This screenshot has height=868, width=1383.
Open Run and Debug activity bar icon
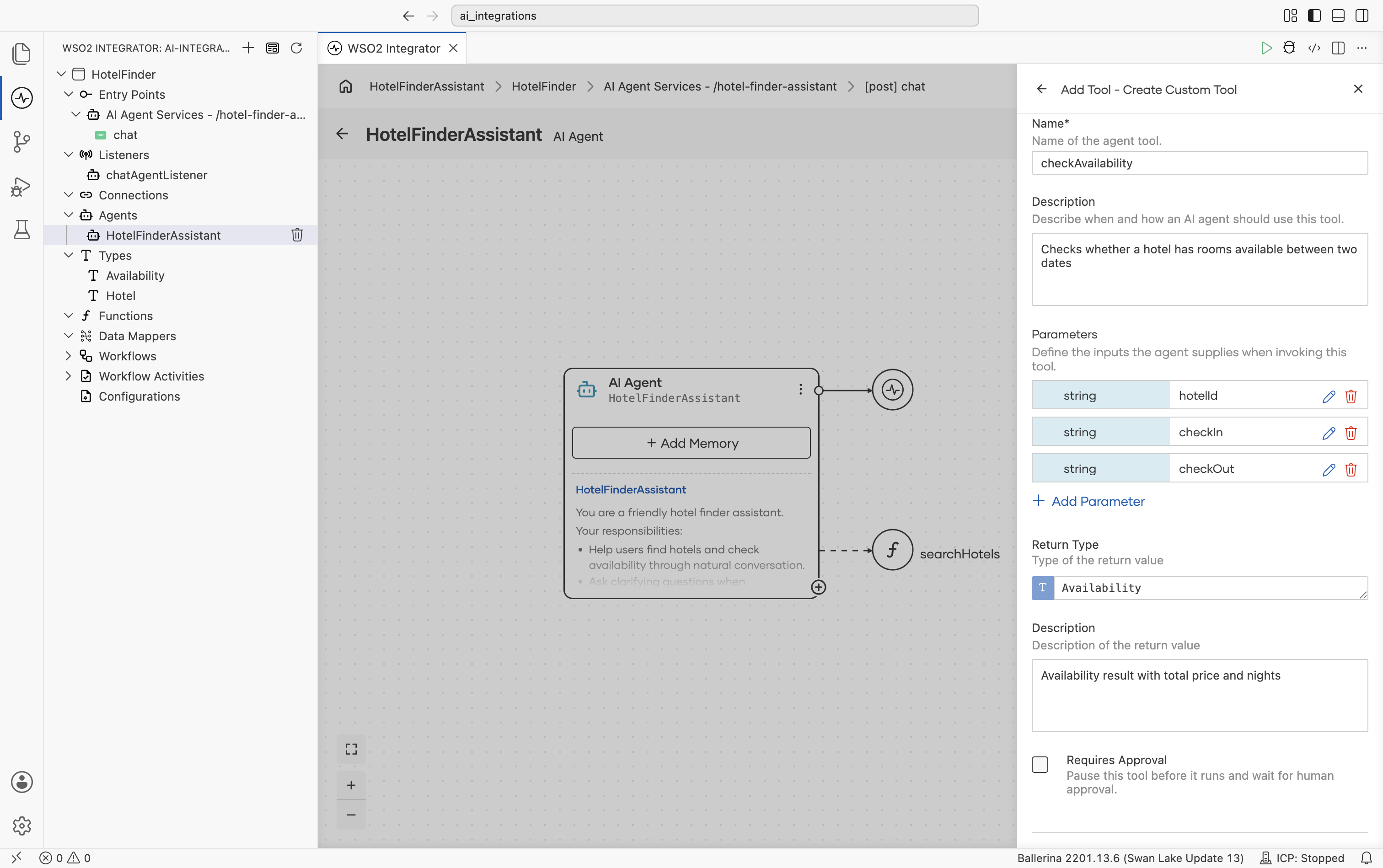coord(21,187)
